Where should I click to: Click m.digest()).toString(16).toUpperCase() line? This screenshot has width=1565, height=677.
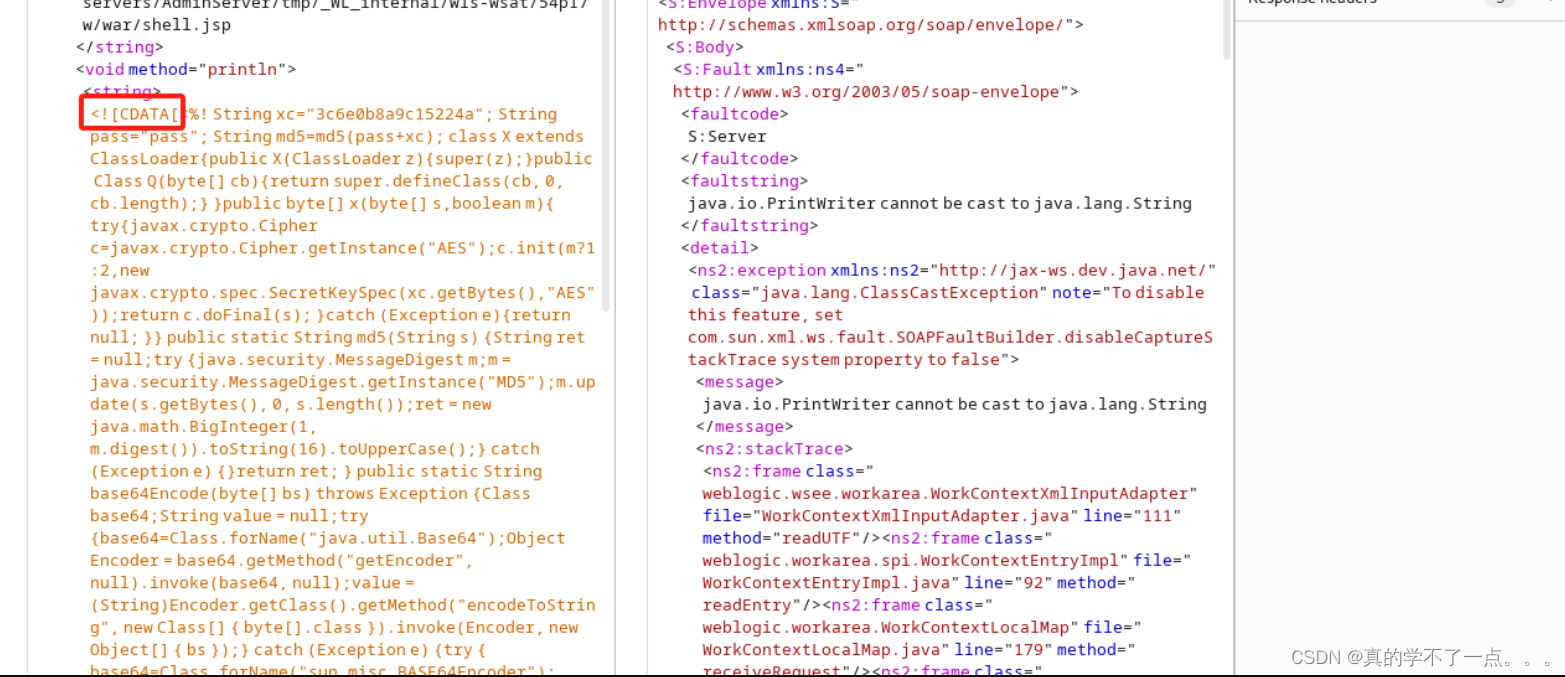coord(288,449)
